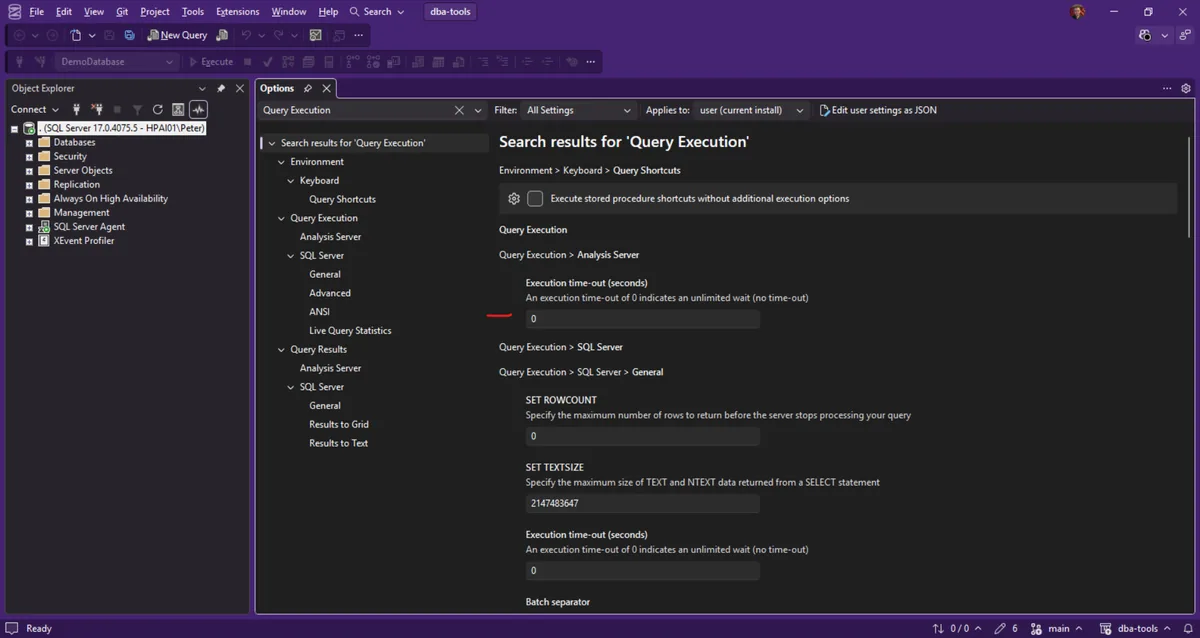Open the Git menu
The height and width of the screenshot is (638, 1200).
tap(122, 12)
